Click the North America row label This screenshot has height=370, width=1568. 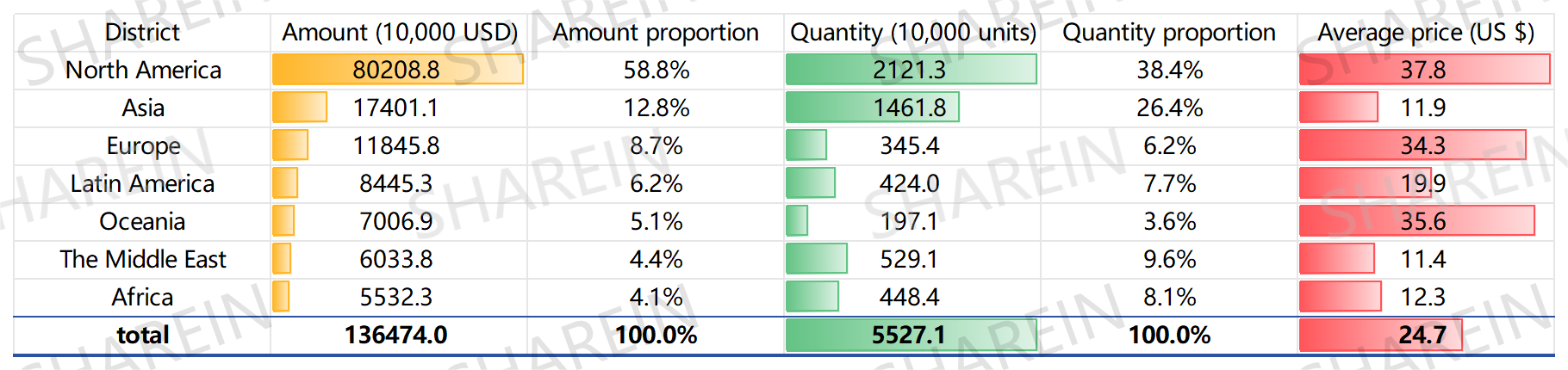143,71
